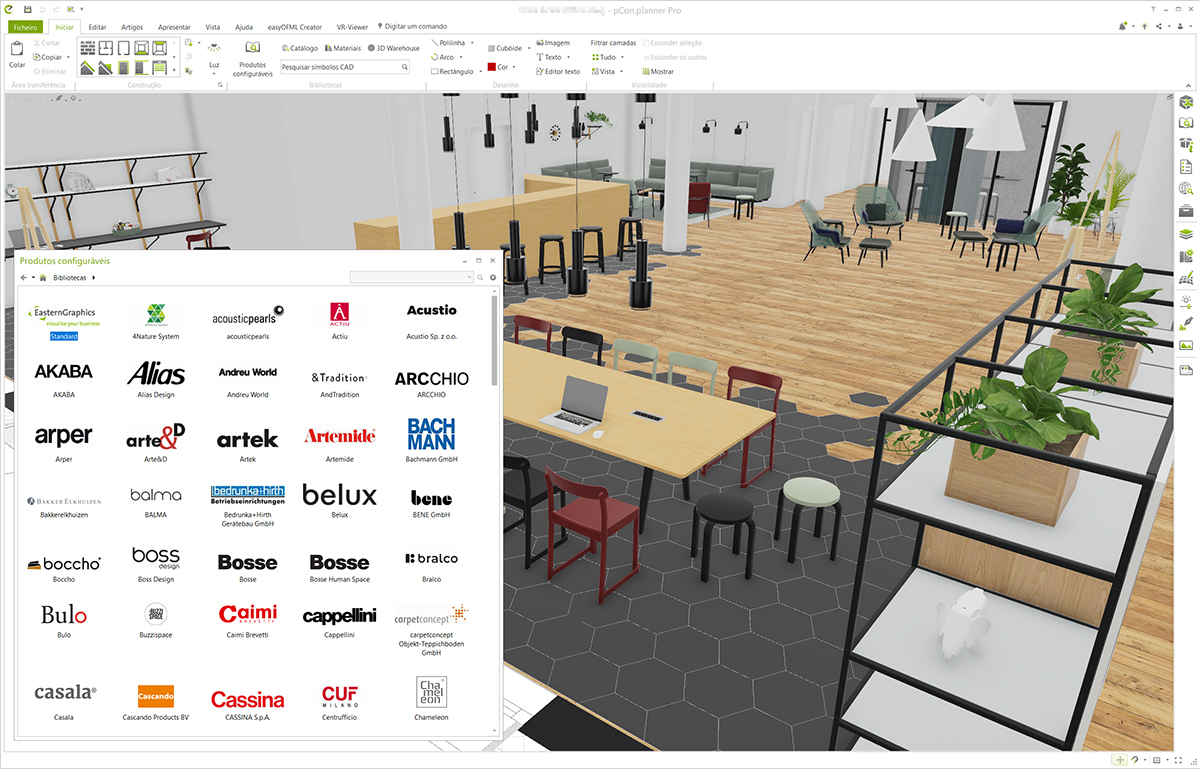1200x769 pixels.
Task: Open the Materiais library
Action: (343, 48)
